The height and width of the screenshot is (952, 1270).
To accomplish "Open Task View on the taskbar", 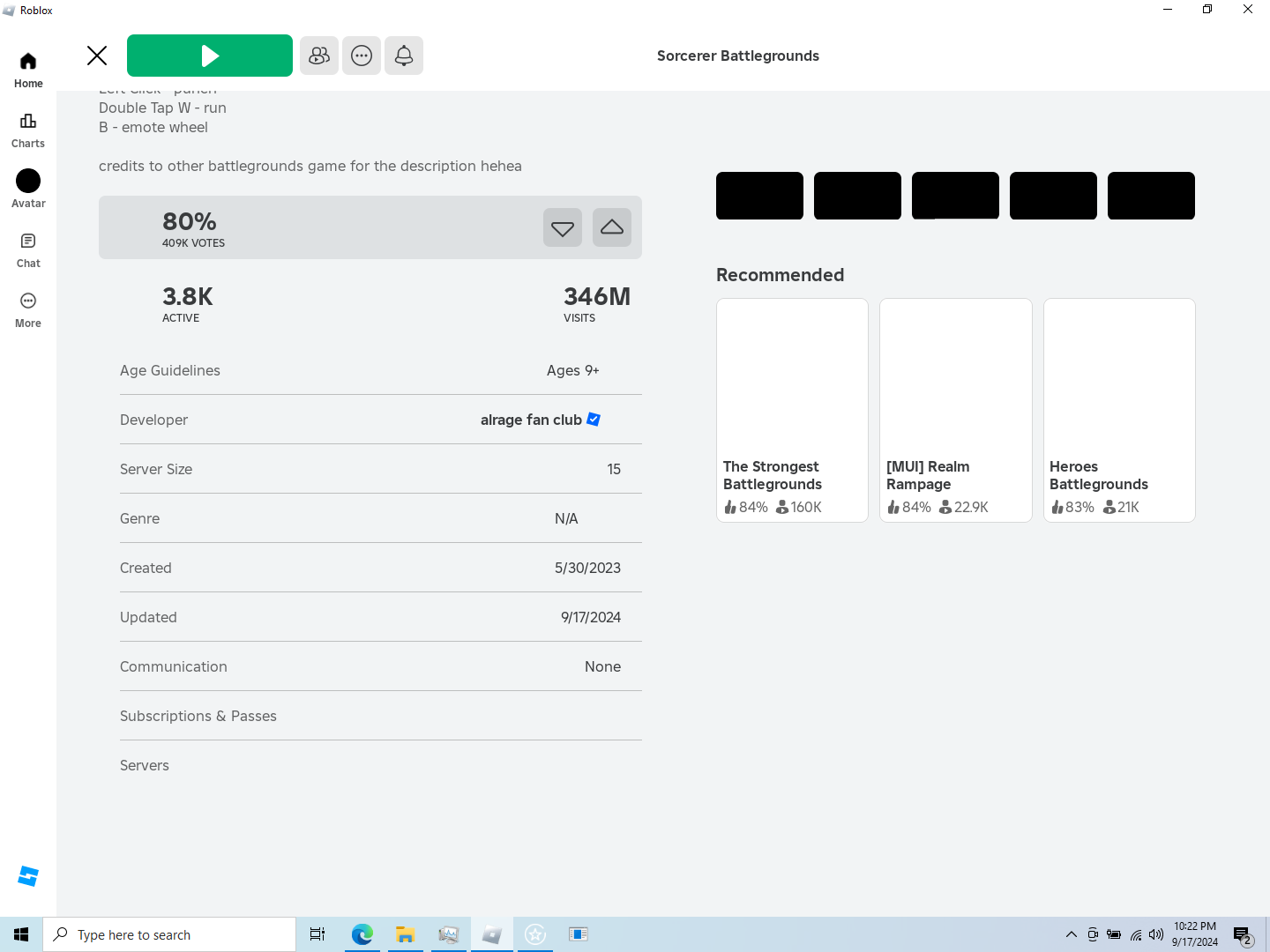I will click(317, 934).
